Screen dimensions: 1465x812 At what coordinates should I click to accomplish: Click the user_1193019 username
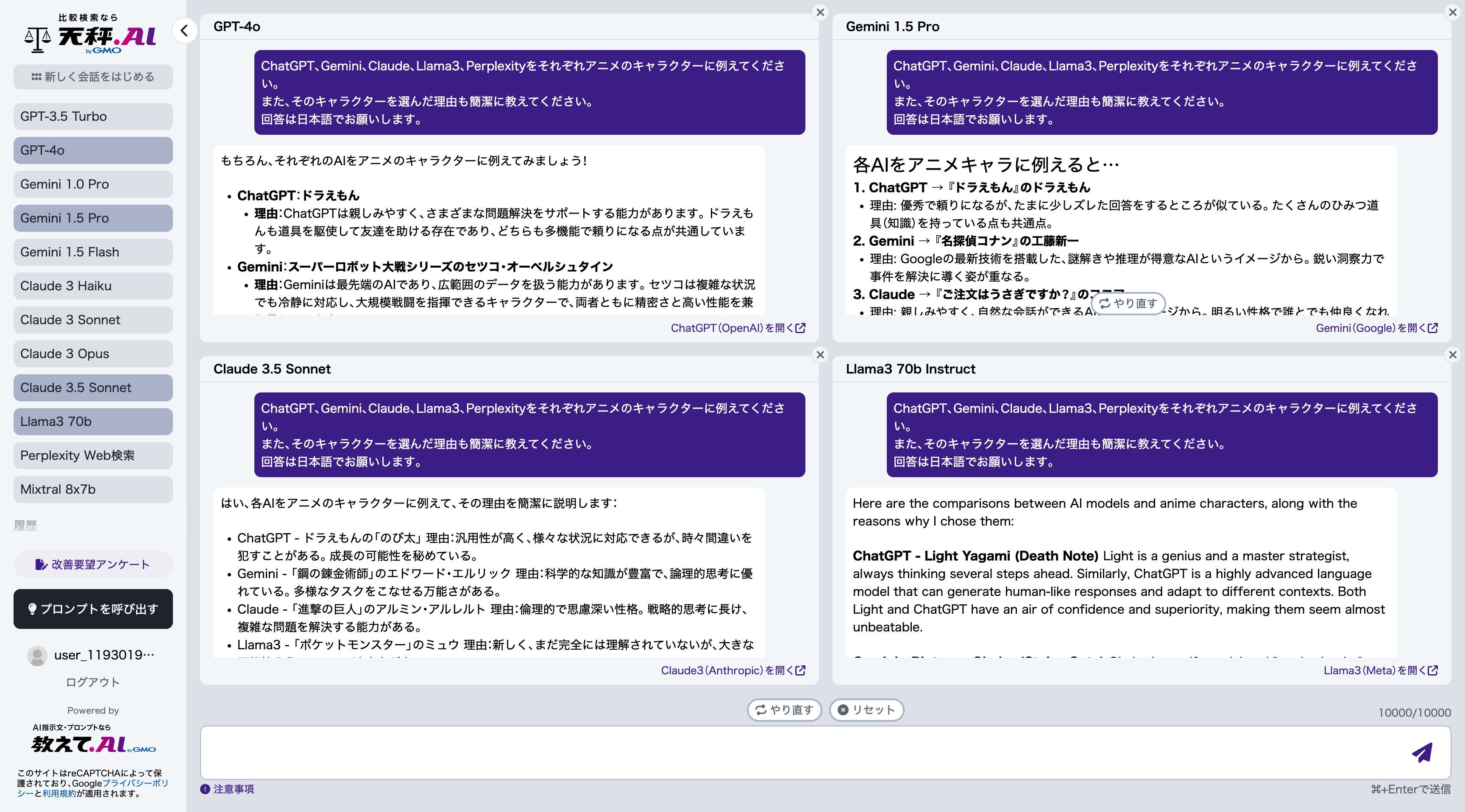pos(104,655)
